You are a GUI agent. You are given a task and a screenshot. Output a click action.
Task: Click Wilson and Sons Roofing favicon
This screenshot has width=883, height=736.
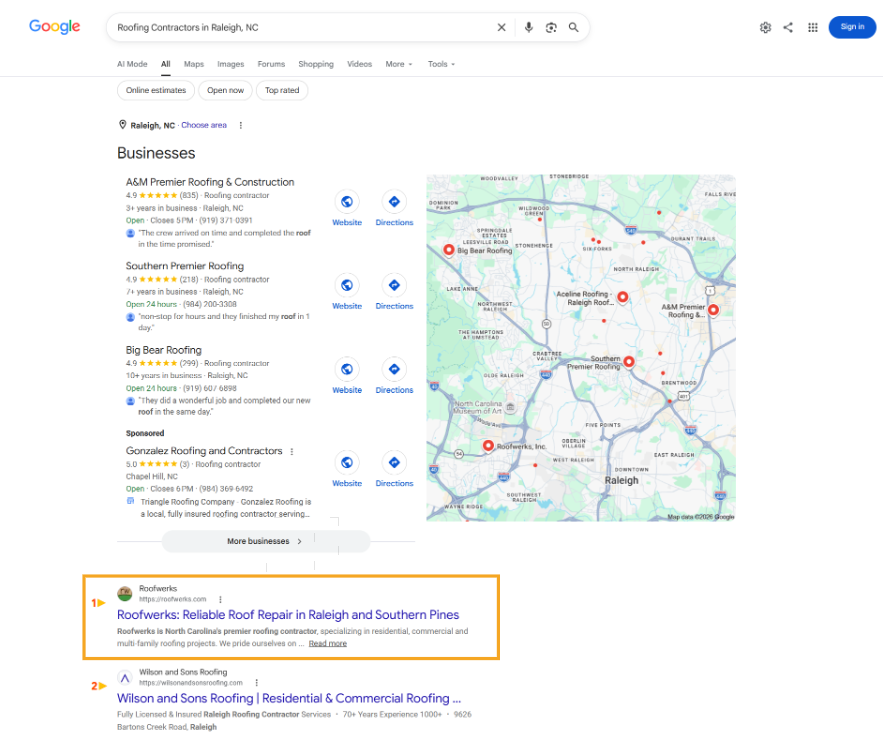(124, 677)
